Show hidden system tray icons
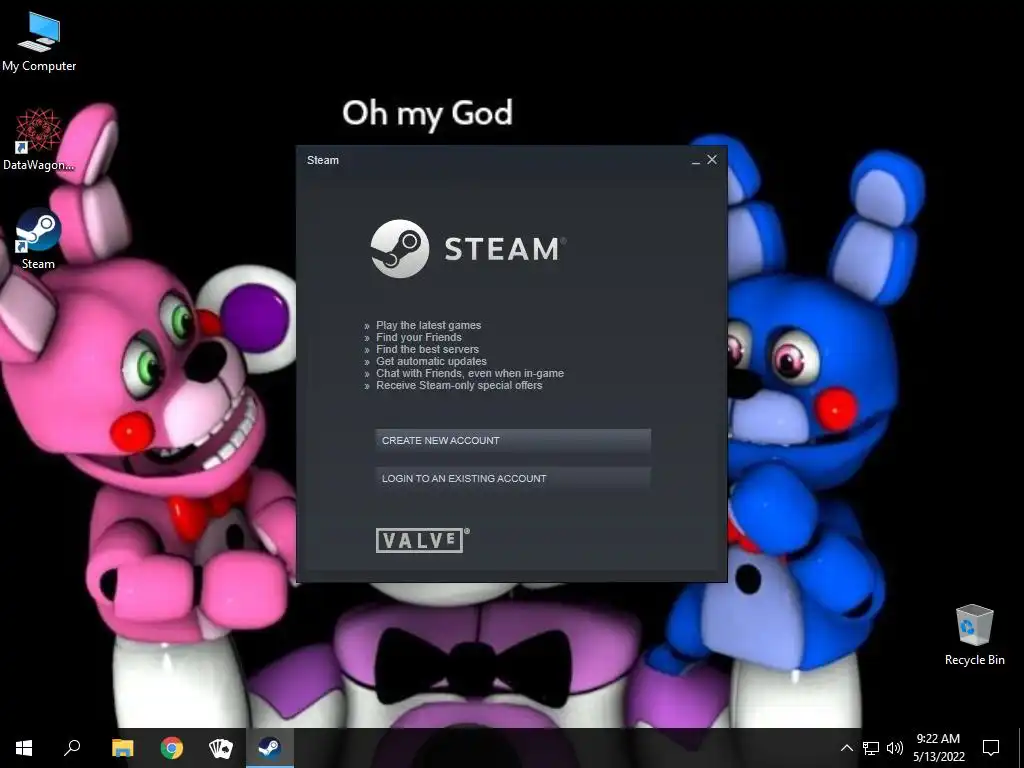 pos(846,748)
